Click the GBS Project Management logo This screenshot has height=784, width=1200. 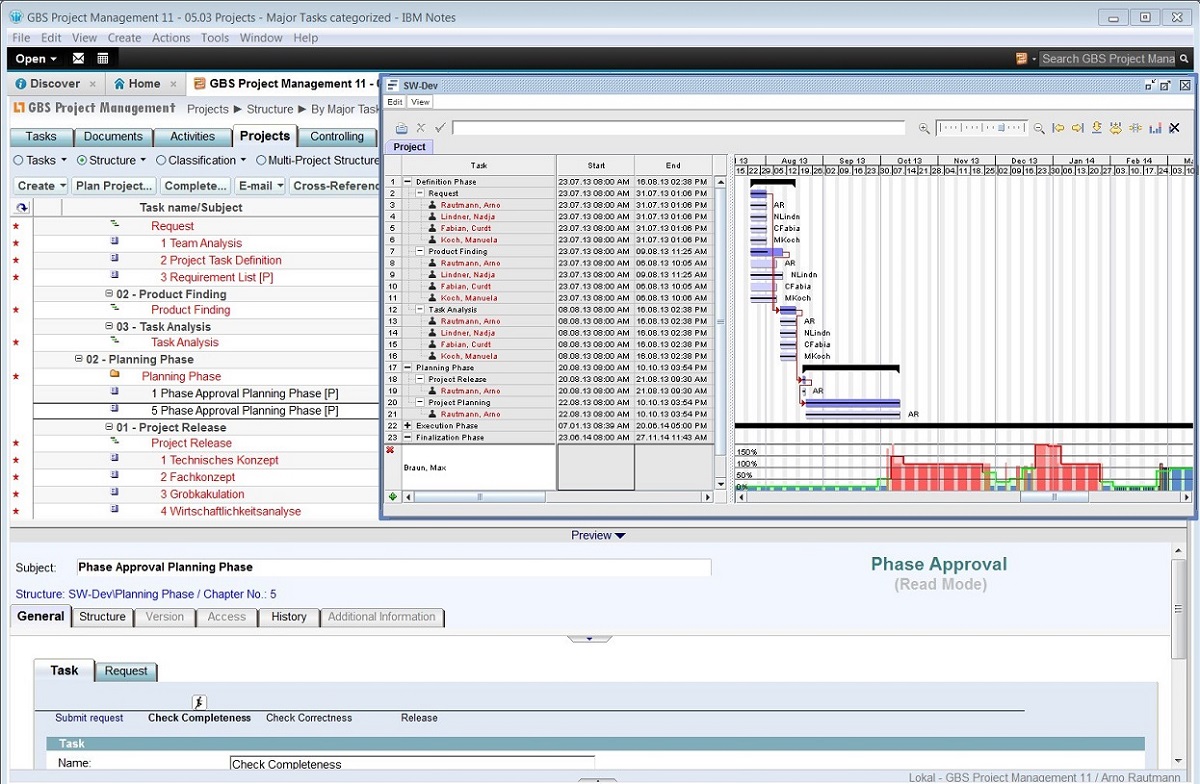point(95,108)
